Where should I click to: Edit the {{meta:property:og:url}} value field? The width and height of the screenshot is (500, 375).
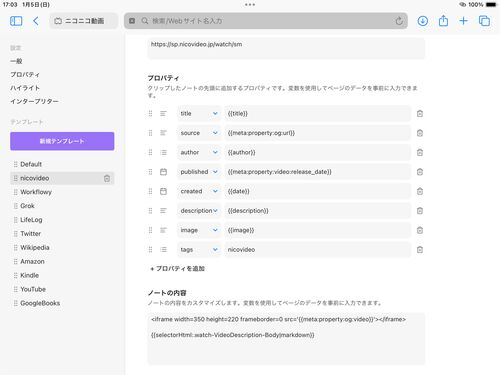point(318,133)
